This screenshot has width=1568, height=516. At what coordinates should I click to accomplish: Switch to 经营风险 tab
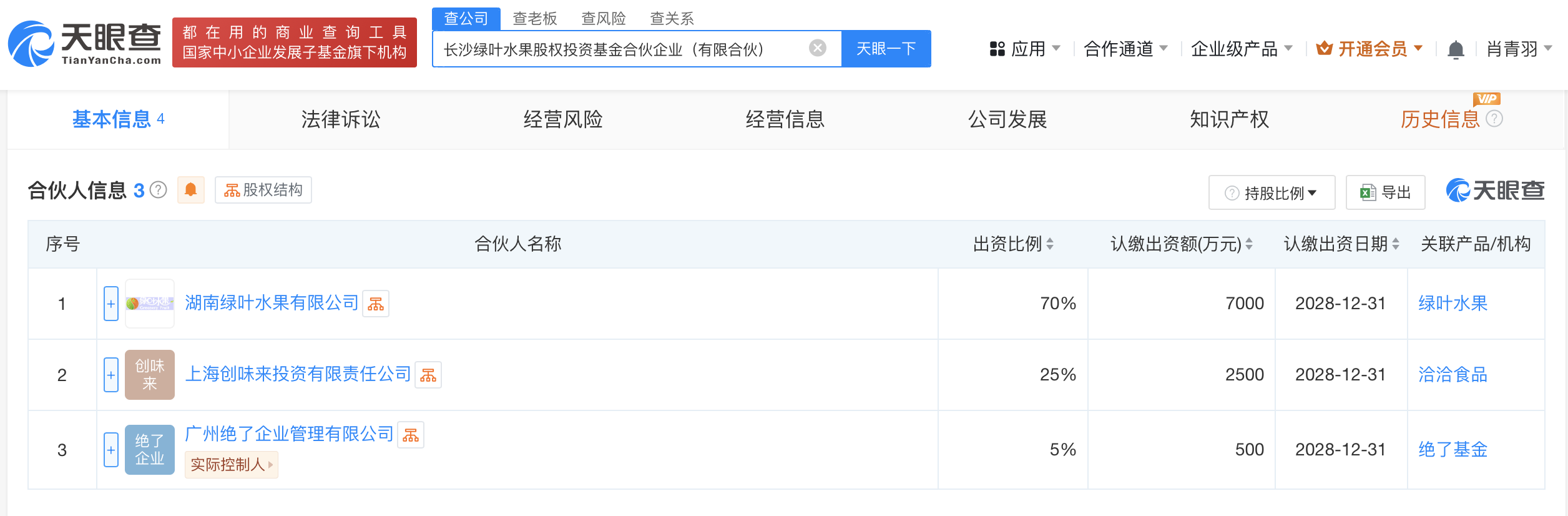(x=563, y=119)
